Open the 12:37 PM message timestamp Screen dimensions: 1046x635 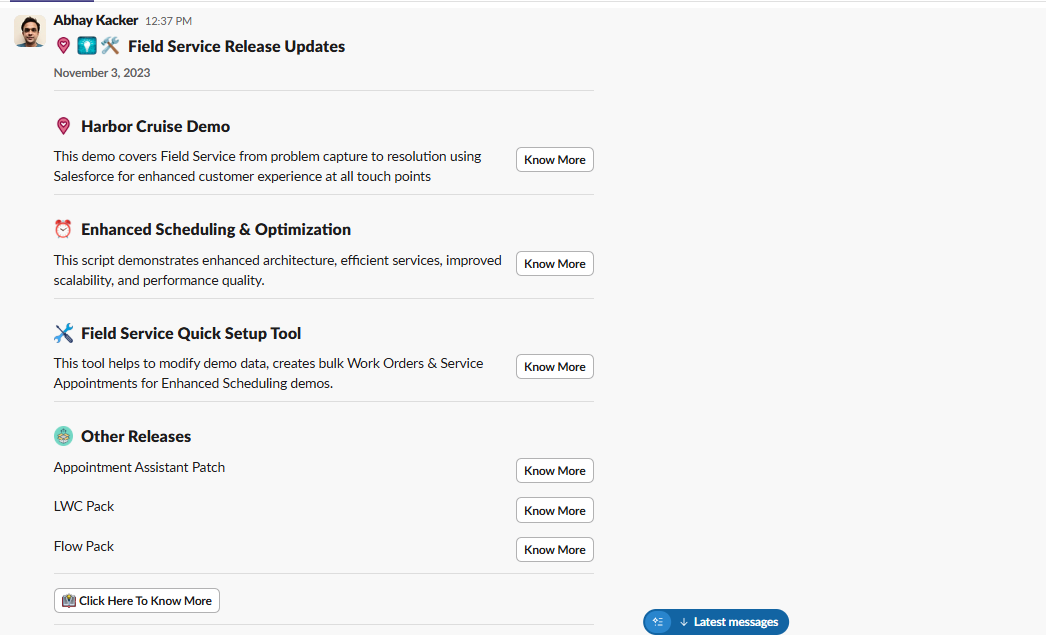click(168, 21)
